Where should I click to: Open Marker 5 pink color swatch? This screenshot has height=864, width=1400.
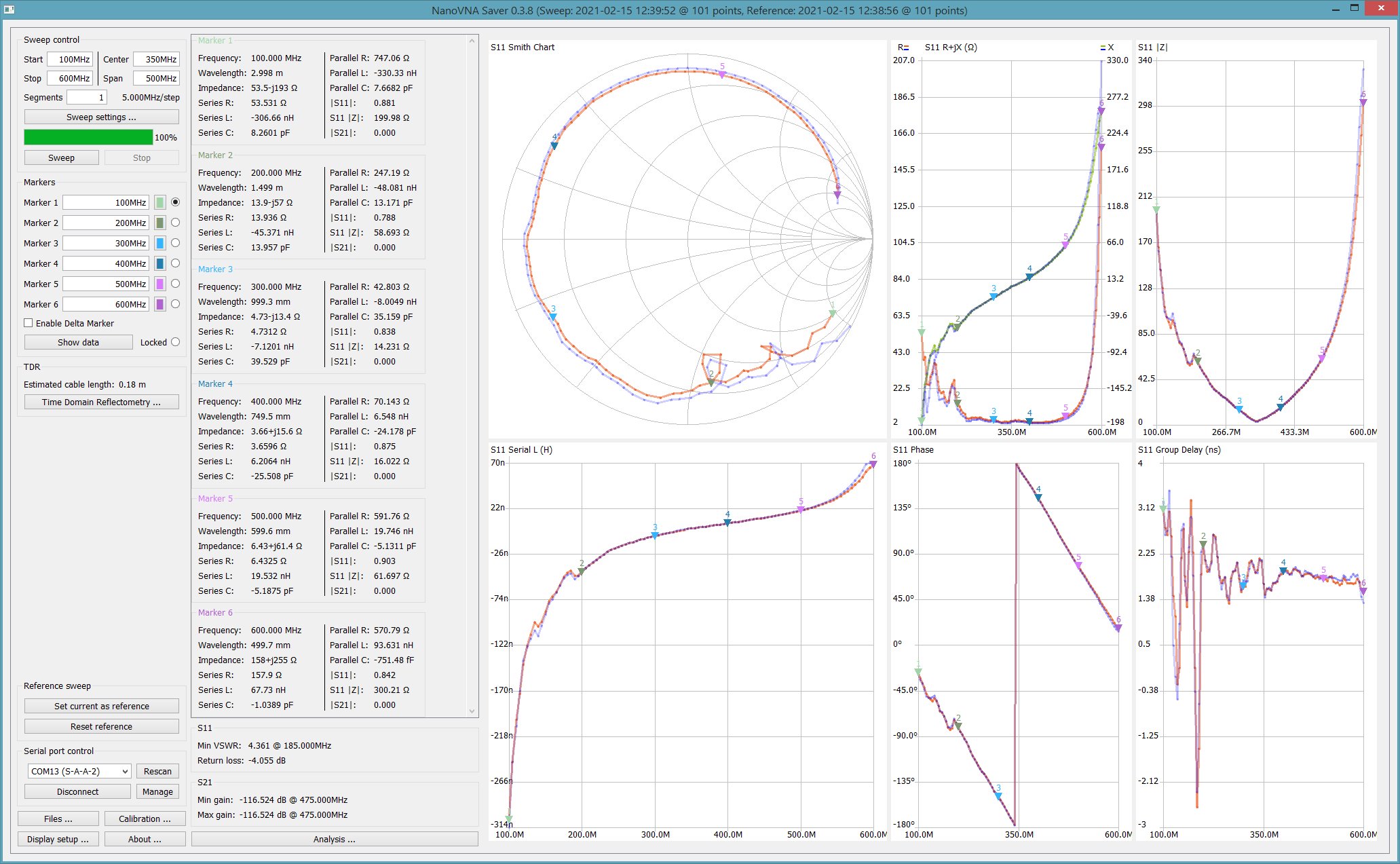(x=160, y=284)
